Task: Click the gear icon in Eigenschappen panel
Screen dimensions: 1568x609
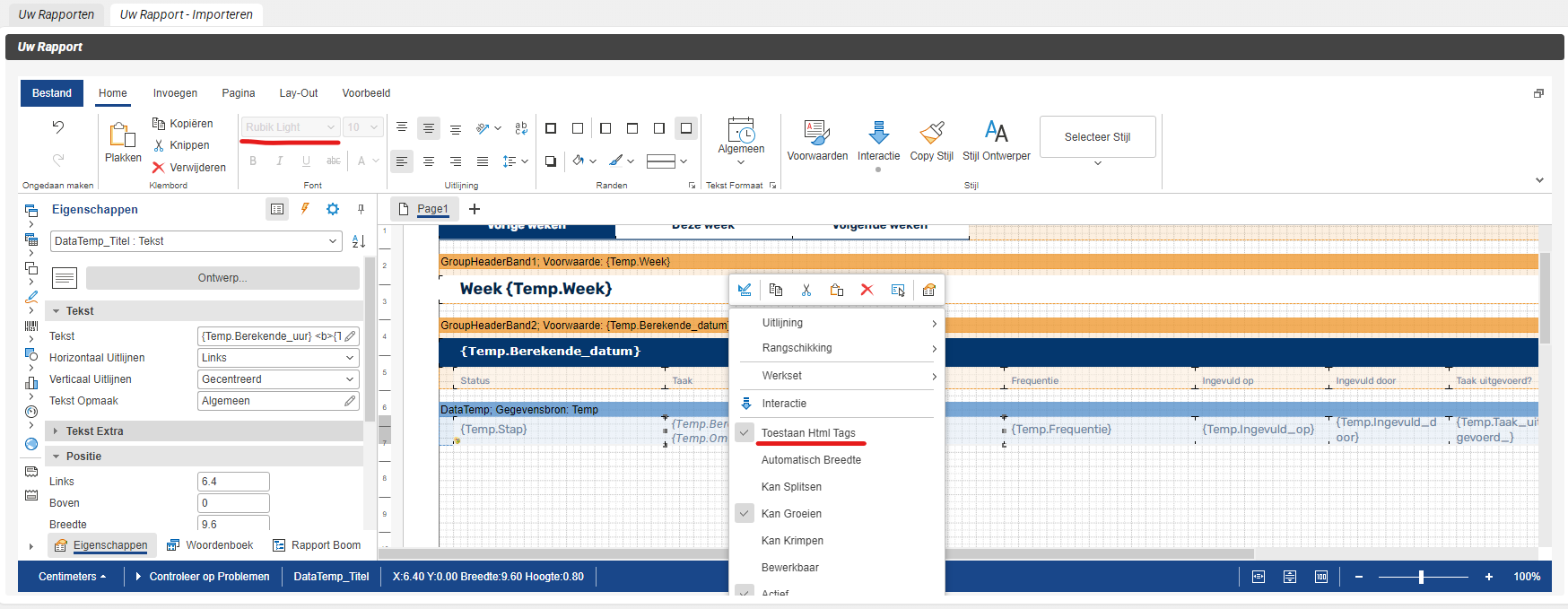Action: coord(333,209)
